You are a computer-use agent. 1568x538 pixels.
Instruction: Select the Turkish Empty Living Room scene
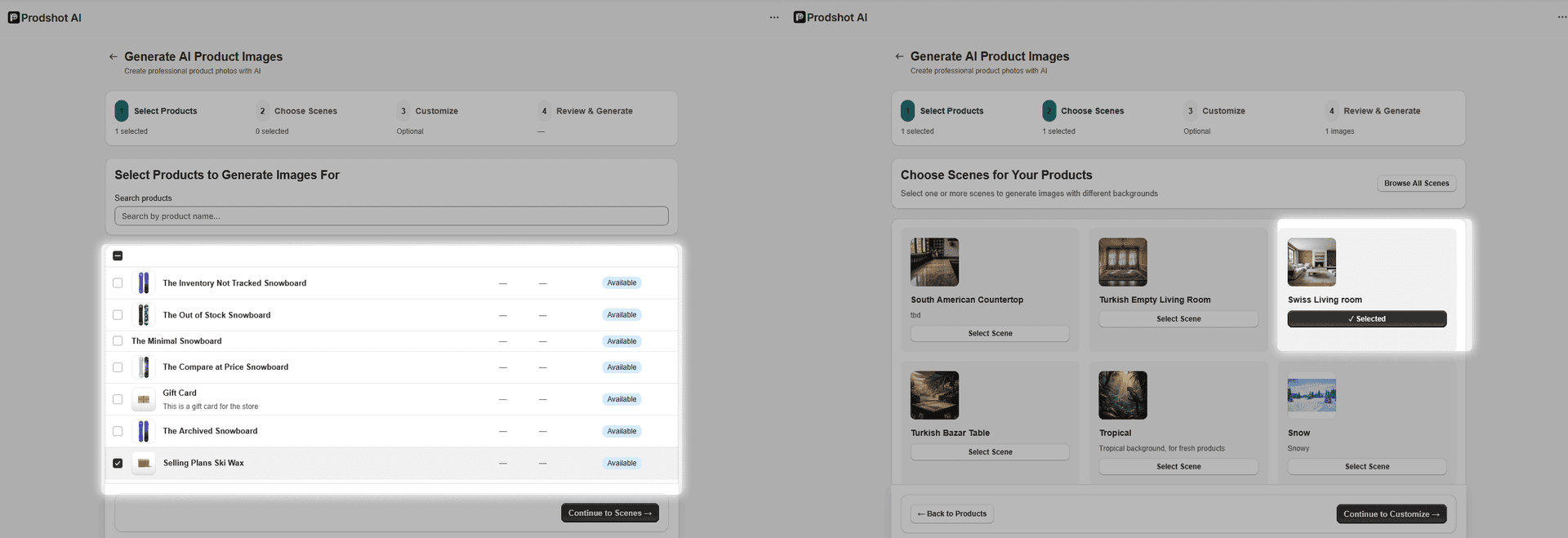1178,319
